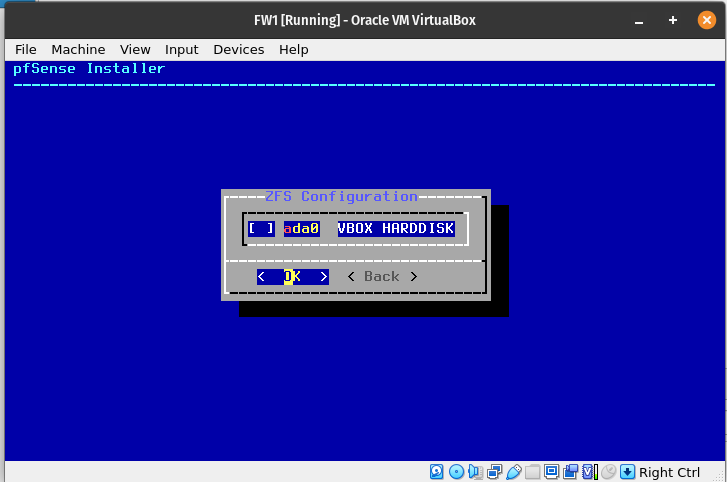This screenshot has height=482, width=727.
Task: Click the shared folders status icon
Action: point(532,472)
